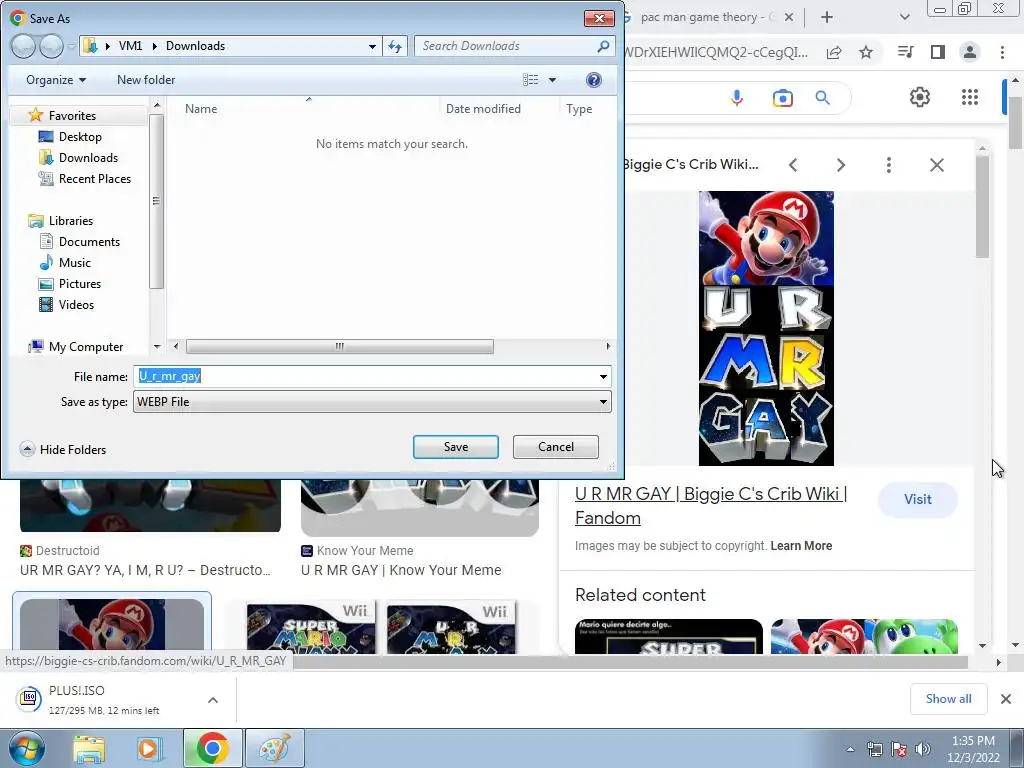
Task: Open Downloads in the navigation pane
Action: [88, 157]
